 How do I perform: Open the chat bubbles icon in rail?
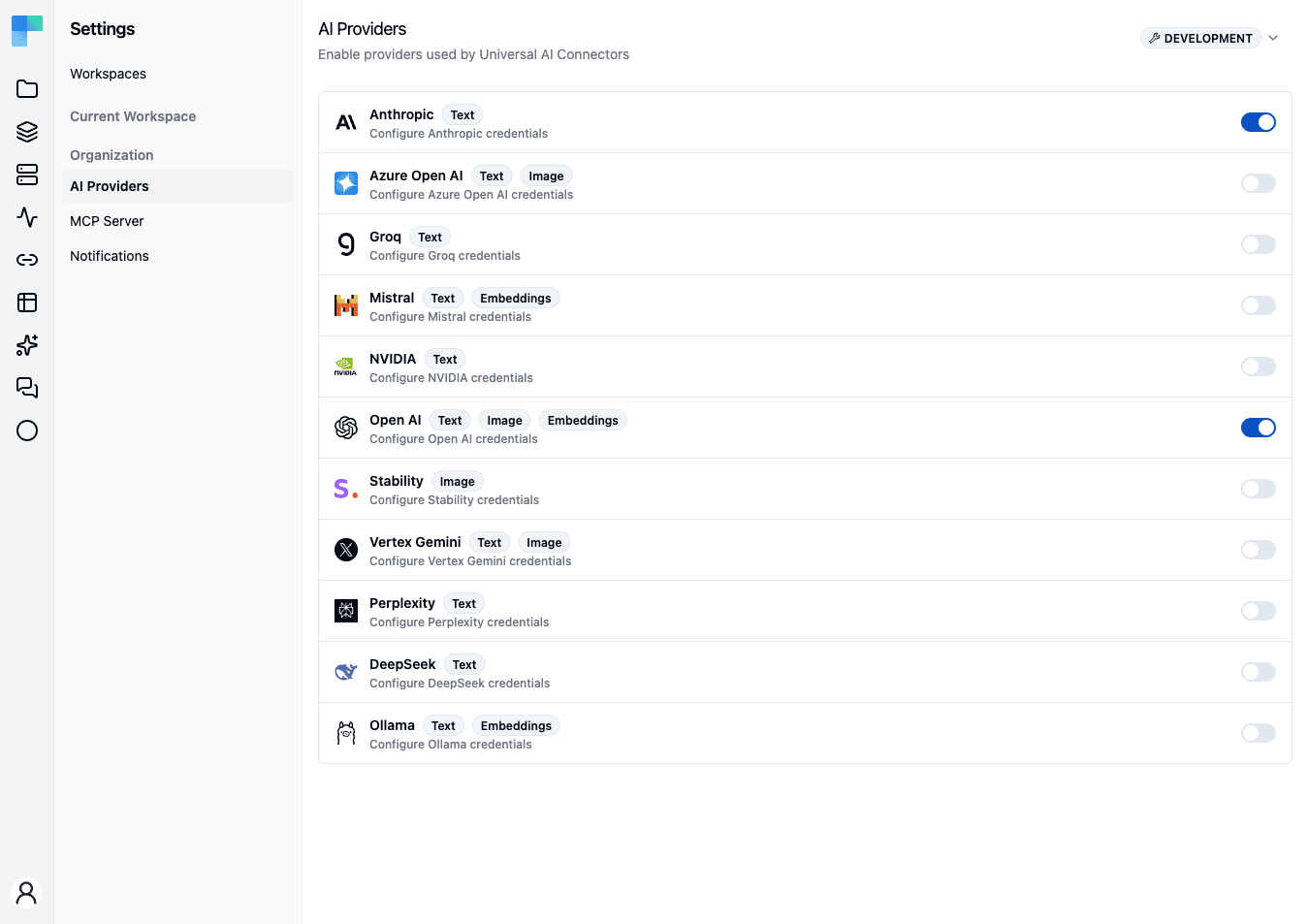[27, 388]
